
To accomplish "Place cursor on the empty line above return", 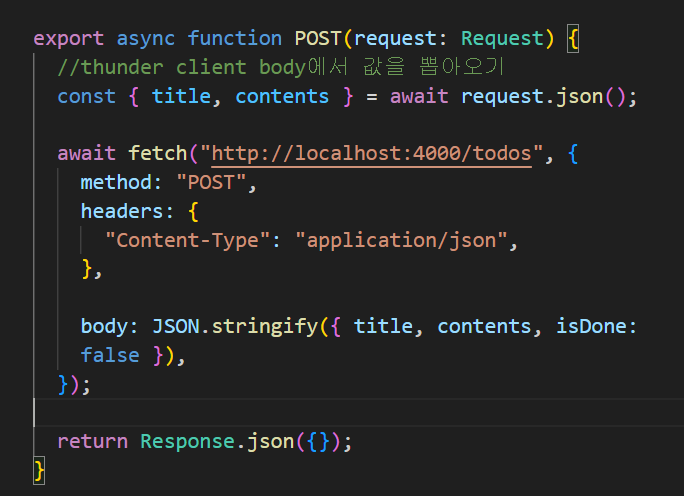I will (358, 413).
